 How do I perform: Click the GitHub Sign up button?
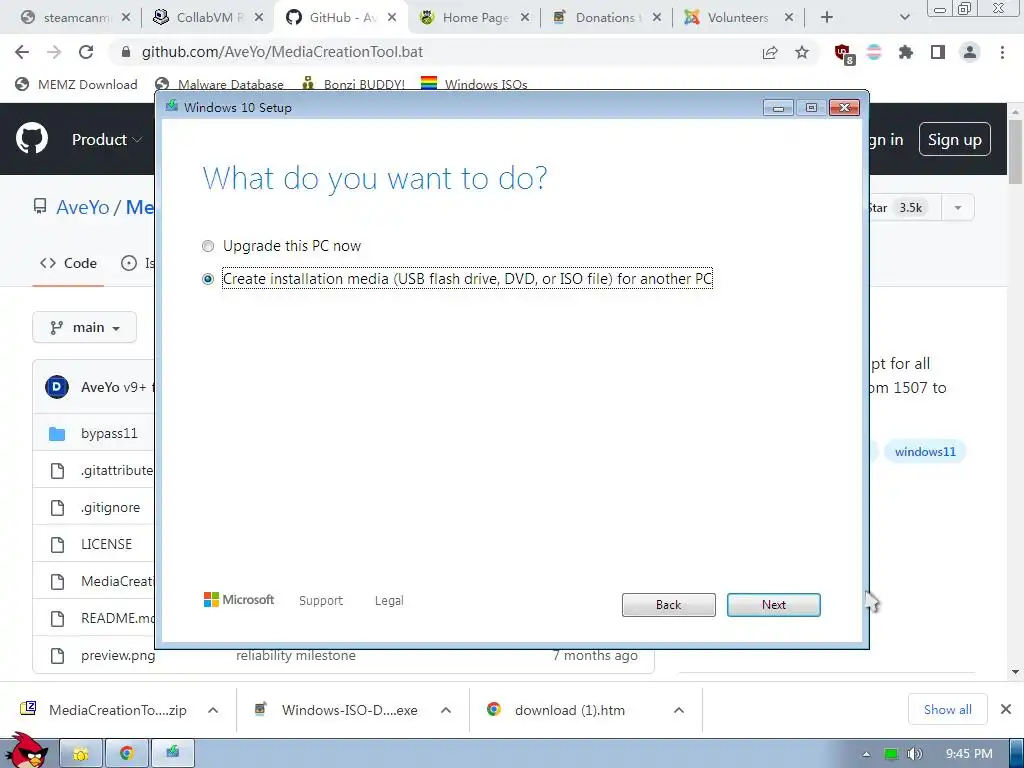click(954, 140)
